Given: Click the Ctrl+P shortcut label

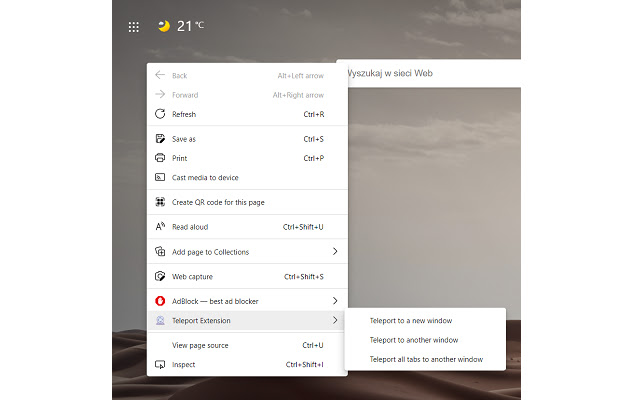Looking at the screenshot, I should pos(313,158).
